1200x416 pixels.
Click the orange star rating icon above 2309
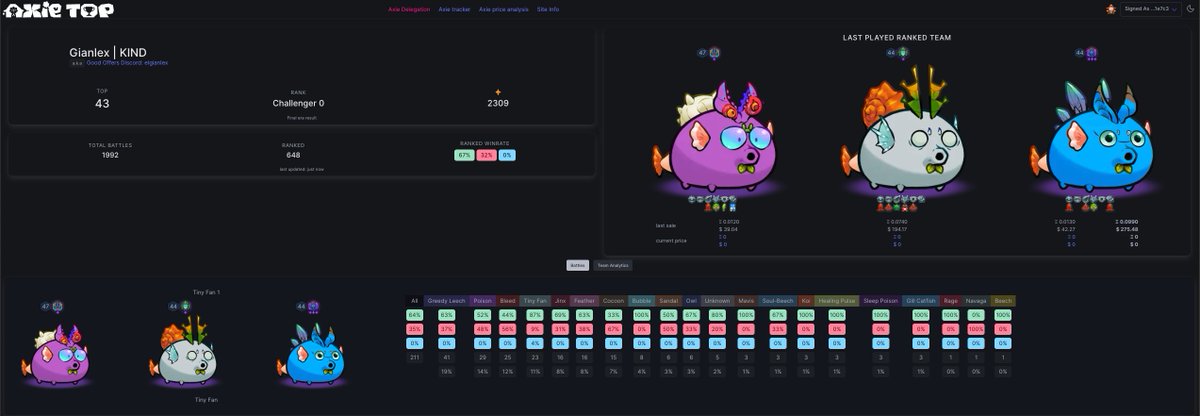pos(499,92)
